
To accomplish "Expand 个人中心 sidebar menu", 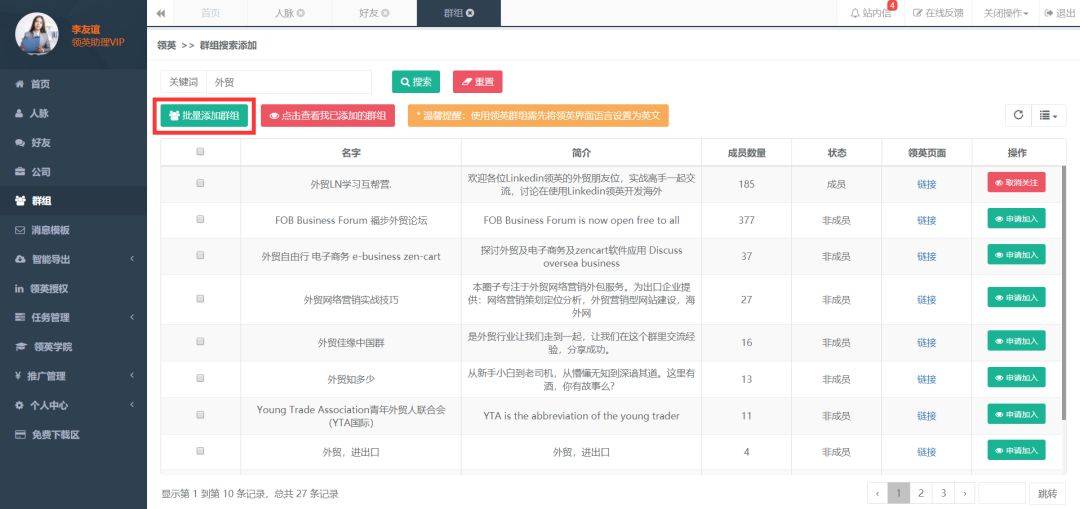I will (x=74, y=405).
